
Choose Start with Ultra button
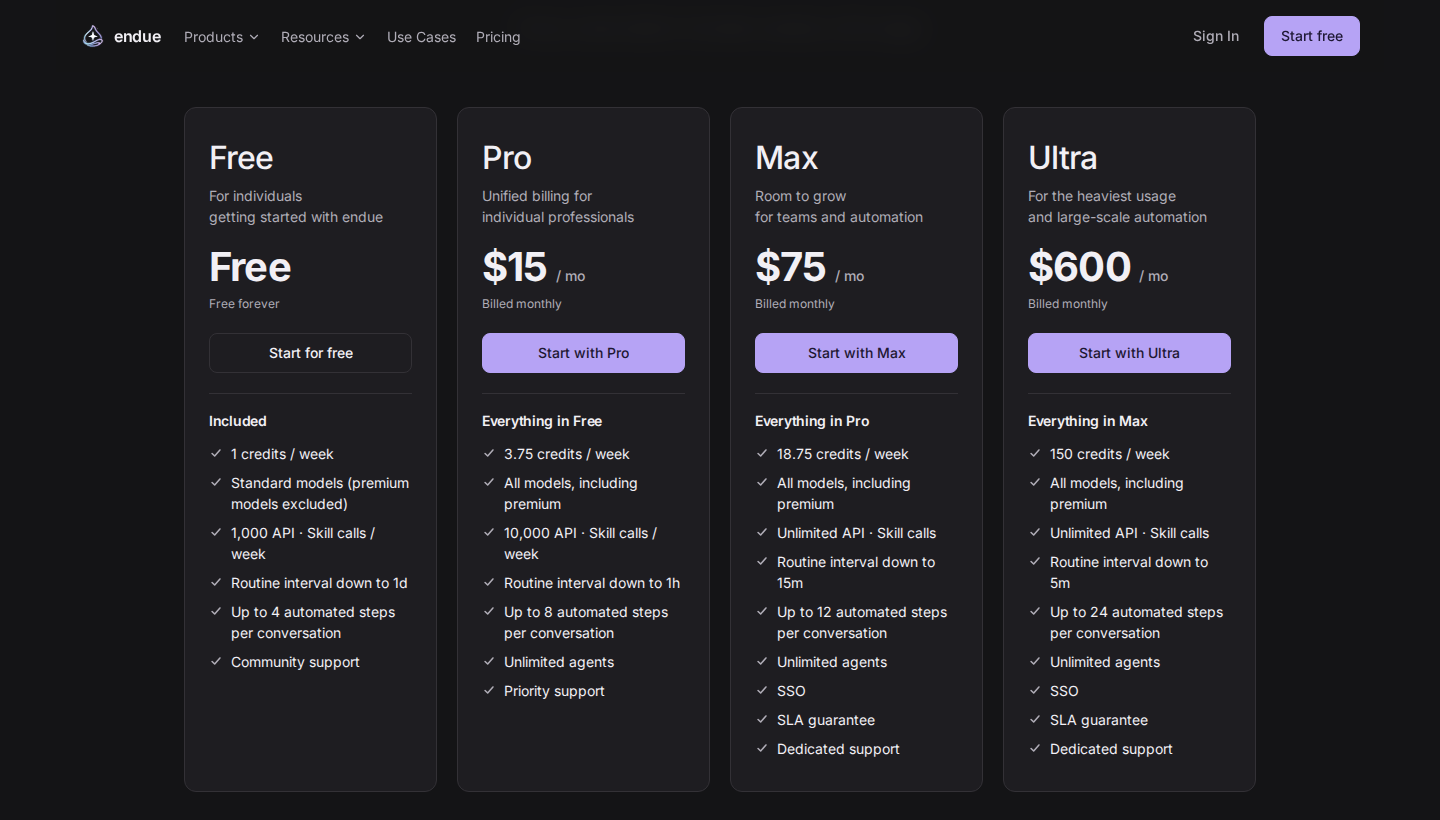pyautogui.click(x=1129, y=353)
